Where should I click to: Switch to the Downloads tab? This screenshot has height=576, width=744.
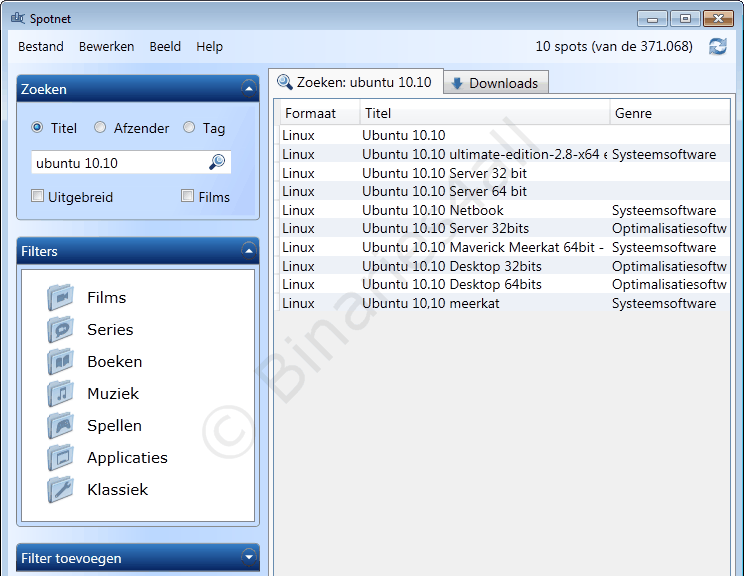click(x=496, y=83)
